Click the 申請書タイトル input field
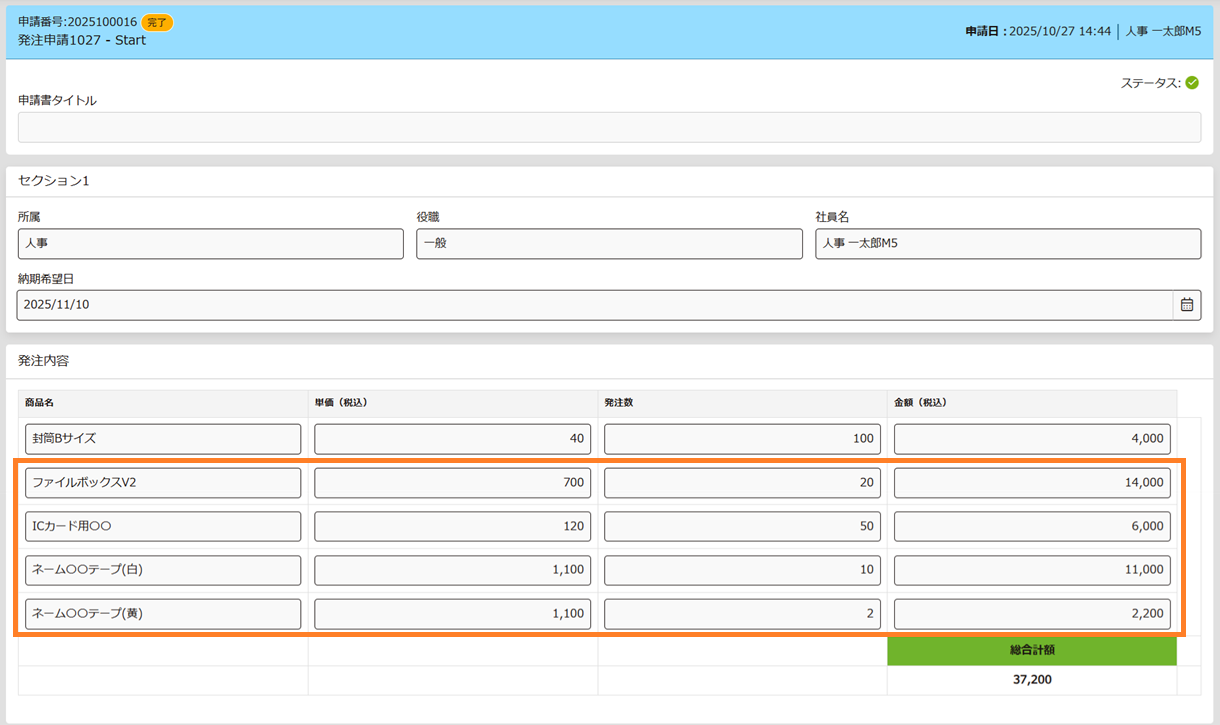The height and width of the screenshot is (725, 1220). tap(609, 127)
